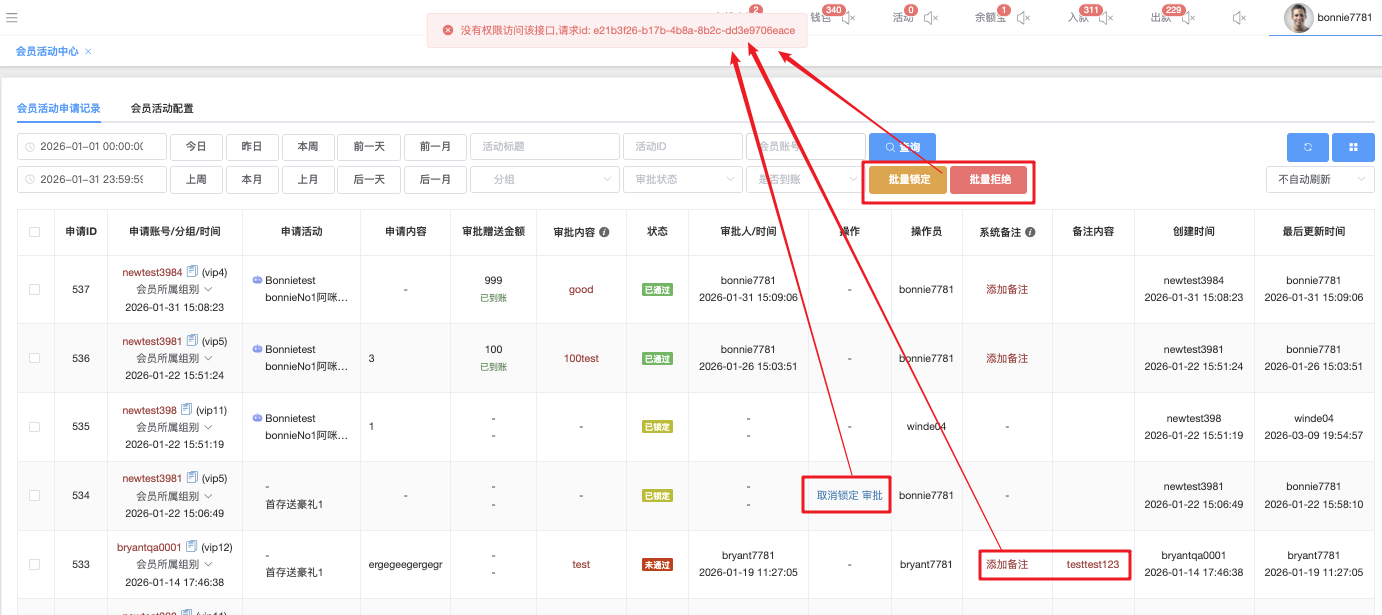This screenshot has width=1382, height=615.
Task: Select the 会员活动申请记录 tab
Action: 58,108
